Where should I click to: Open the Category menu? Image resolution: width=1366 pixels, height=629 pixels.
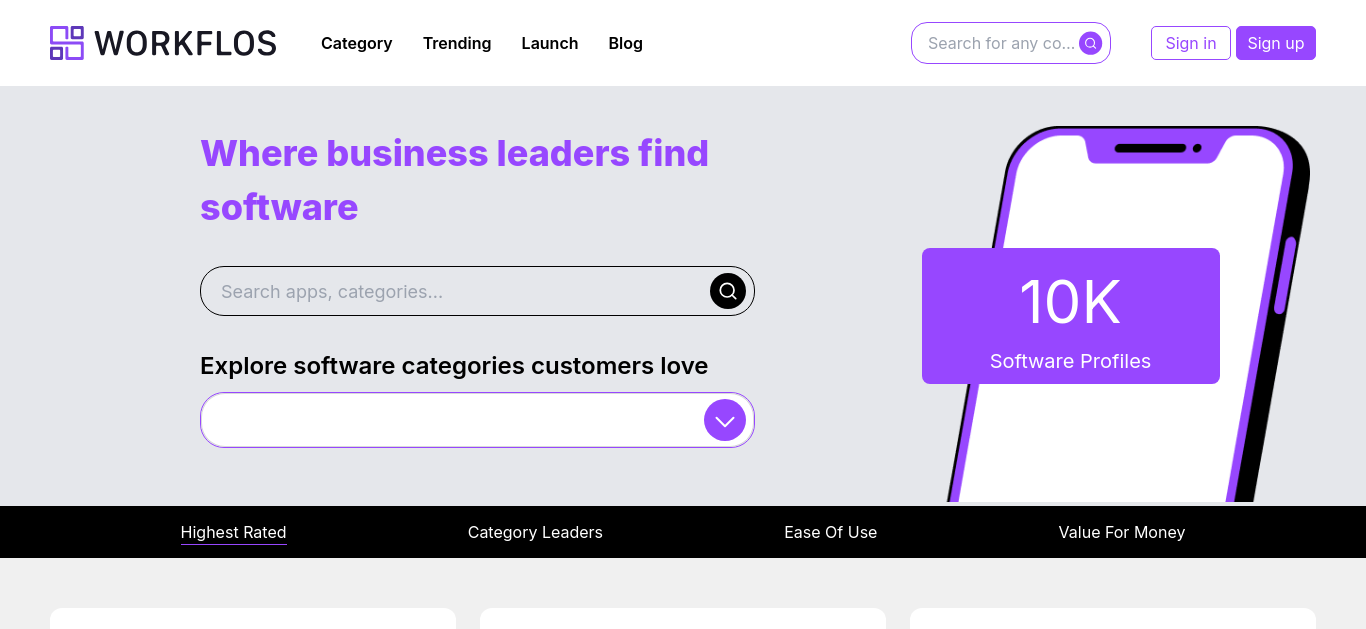[357, 43]
